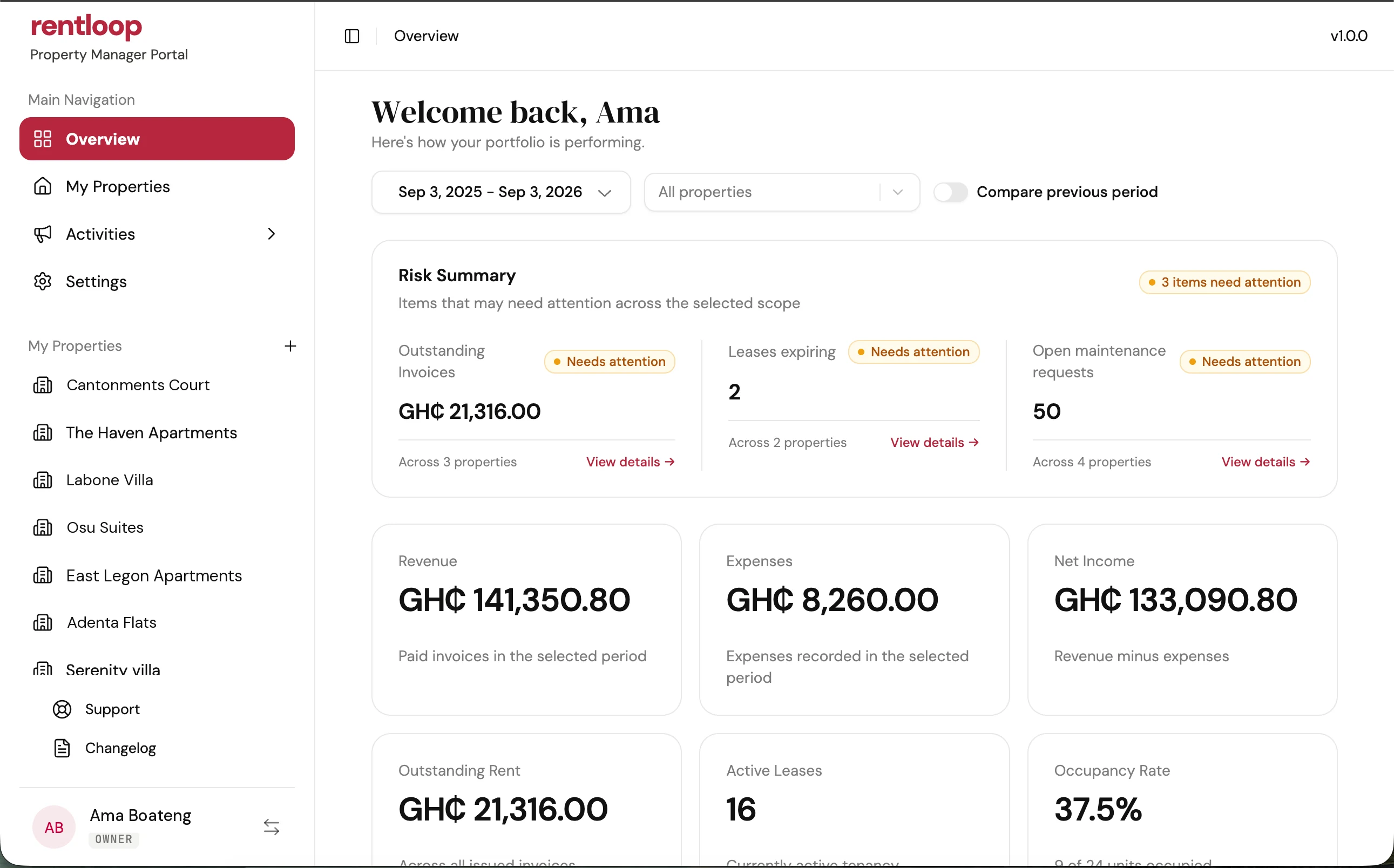Click the Overview grid icon
The image size is (1394, 868).
[43, 139]
